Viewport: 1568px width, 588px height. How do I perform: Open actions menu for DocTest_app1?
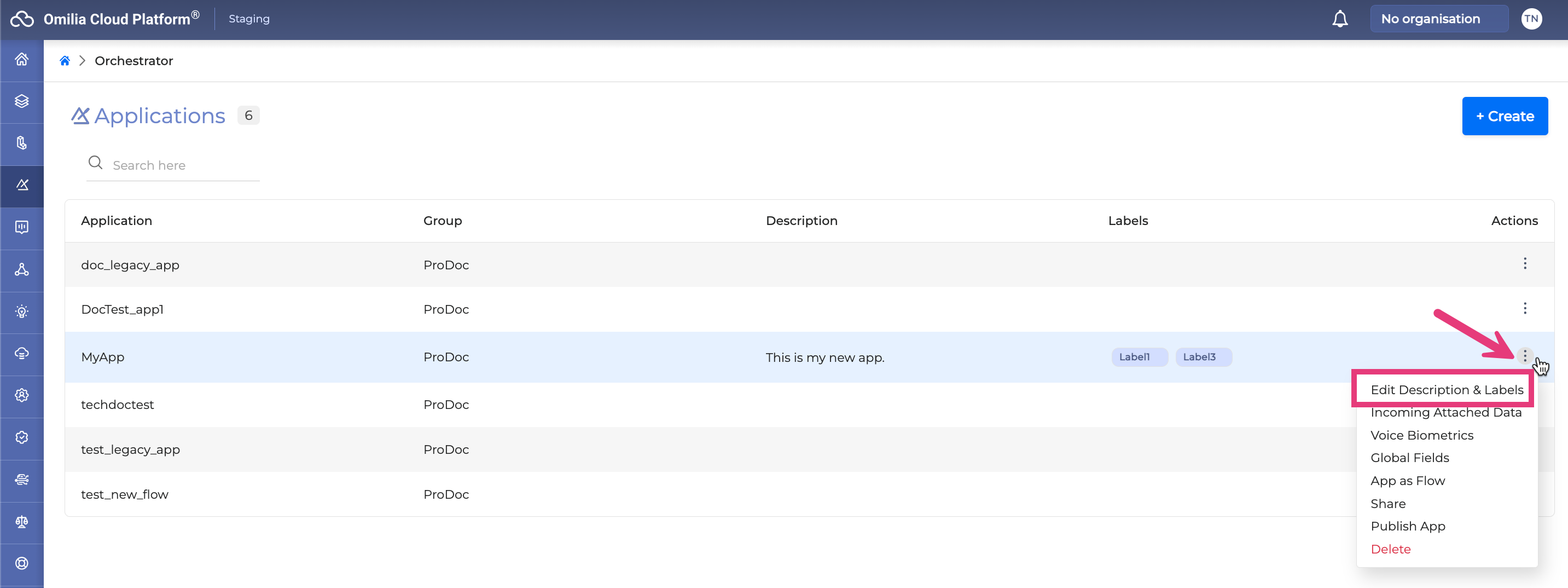[x=1525, y=308]
